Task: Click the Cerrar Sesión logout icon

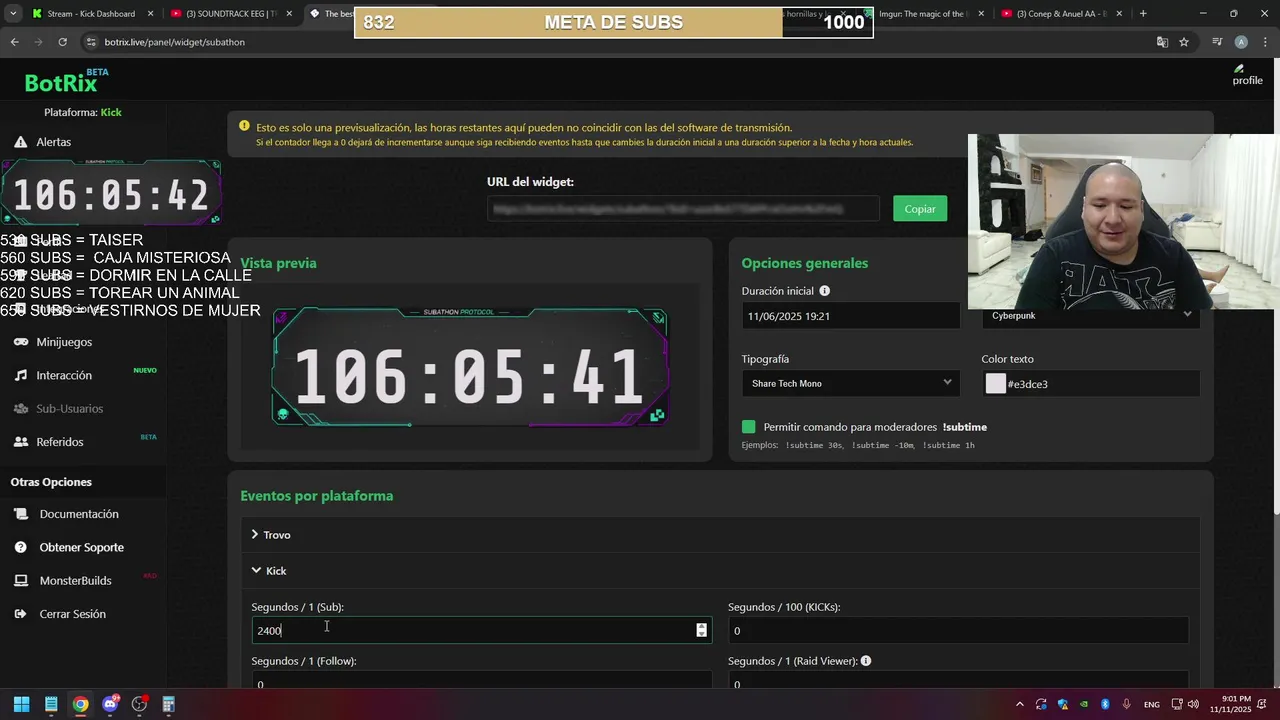Action: [x=20, y=614]
